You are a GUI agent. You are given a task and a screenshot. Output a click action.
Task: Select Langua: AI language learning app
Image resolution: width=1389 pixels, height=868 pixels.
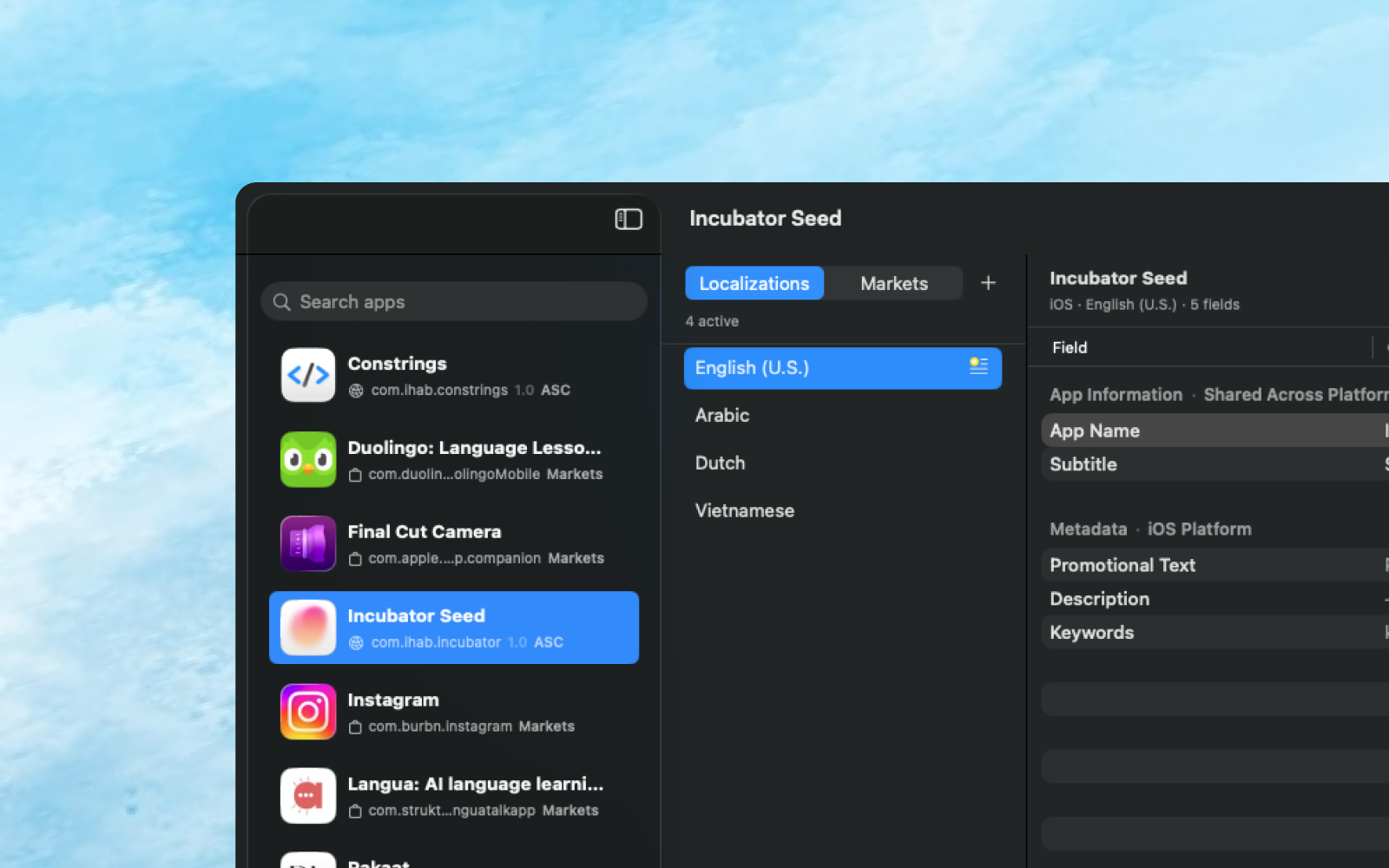[454, 796]
